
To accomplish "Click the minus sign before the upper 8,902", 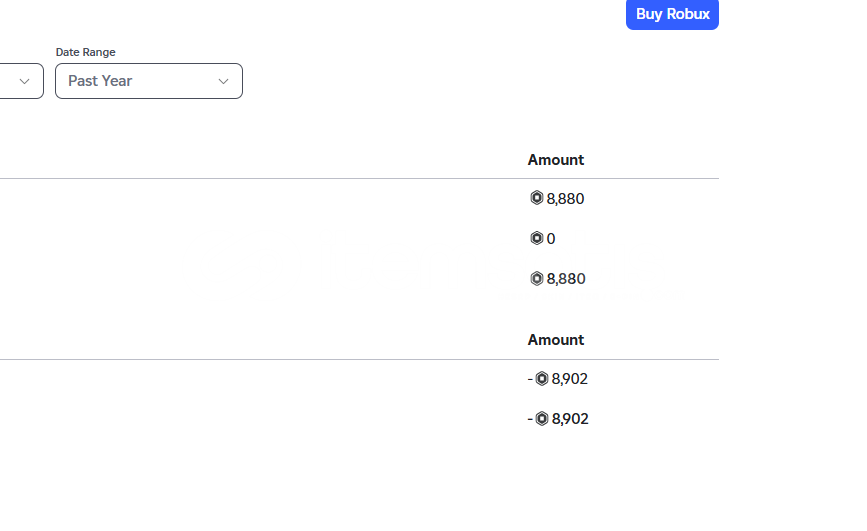I will (530, 379).
